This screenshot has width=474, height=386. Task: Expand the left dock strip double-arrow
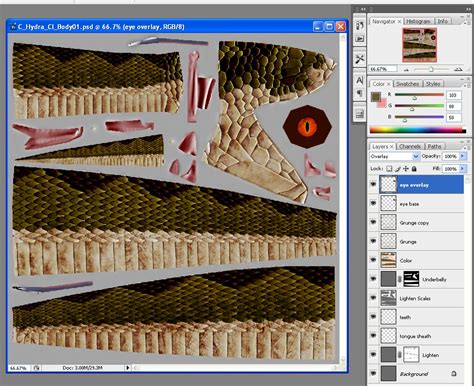[363, 9]
